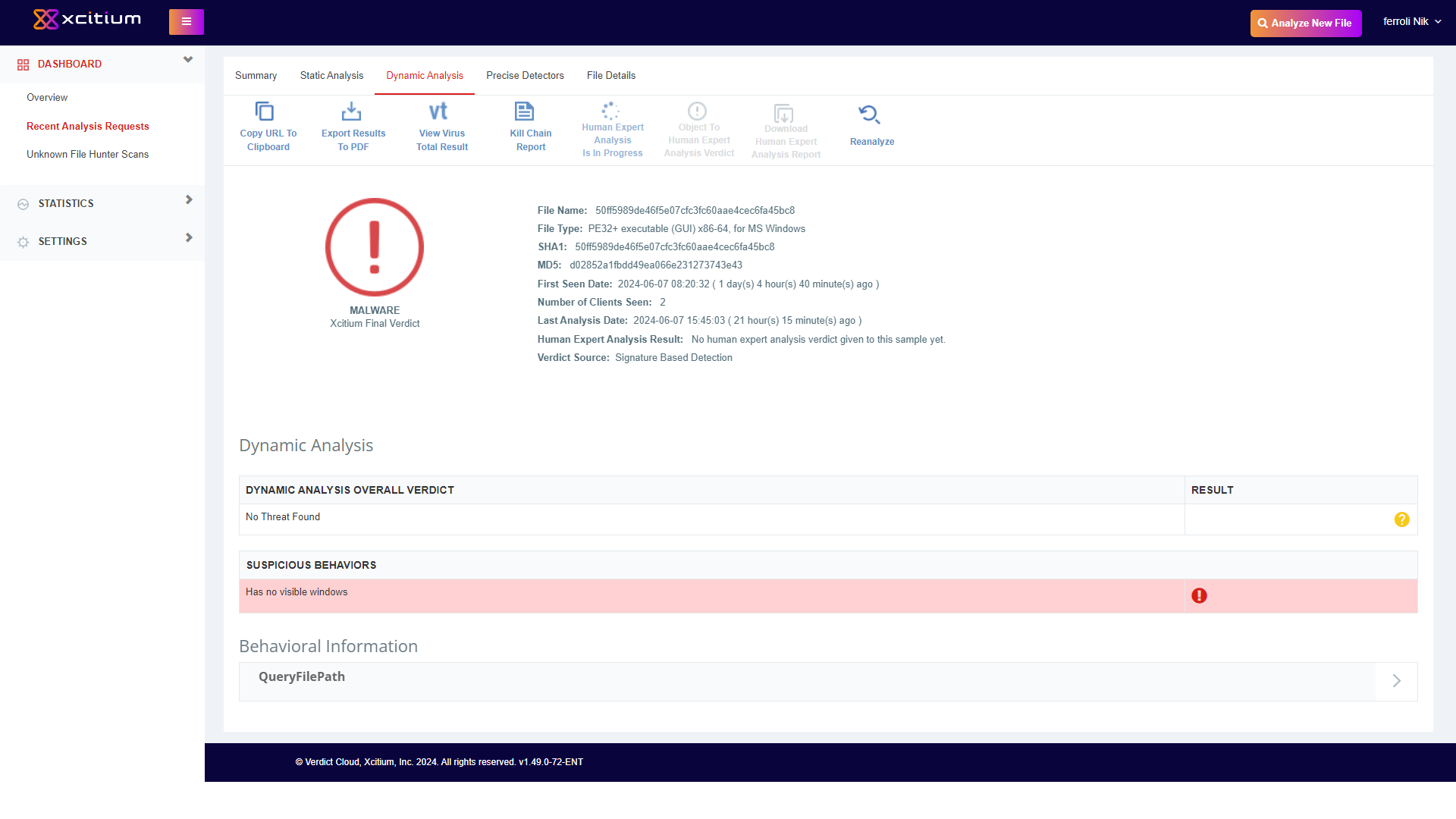The image size is (1456, 819).
Task: Expand the QueryFilePath behavioral row
Action: pyautogui.click(x=1396, y=681)
